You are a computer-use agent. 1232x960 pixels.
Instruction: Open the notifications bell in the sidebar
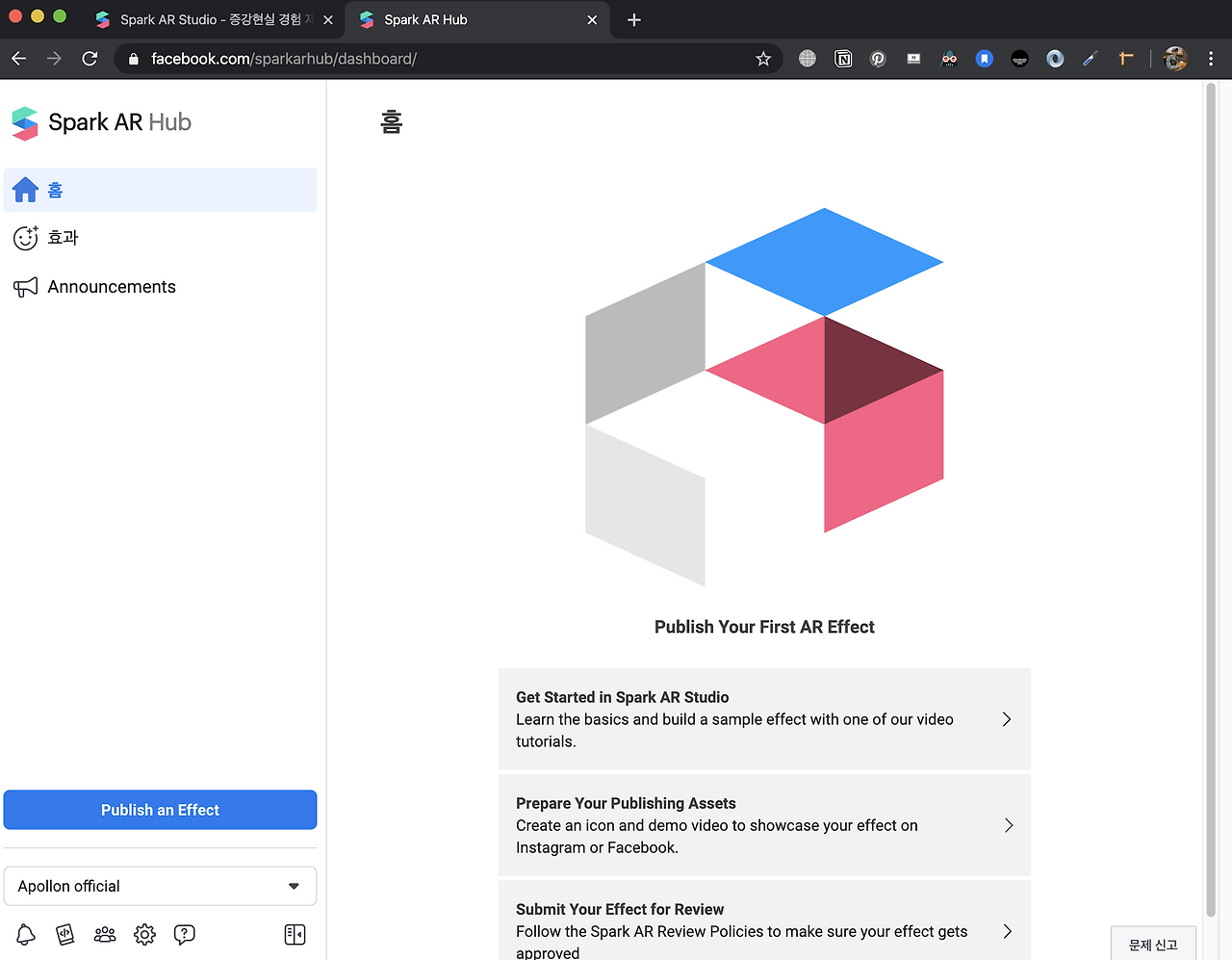(x=26, y=934)
